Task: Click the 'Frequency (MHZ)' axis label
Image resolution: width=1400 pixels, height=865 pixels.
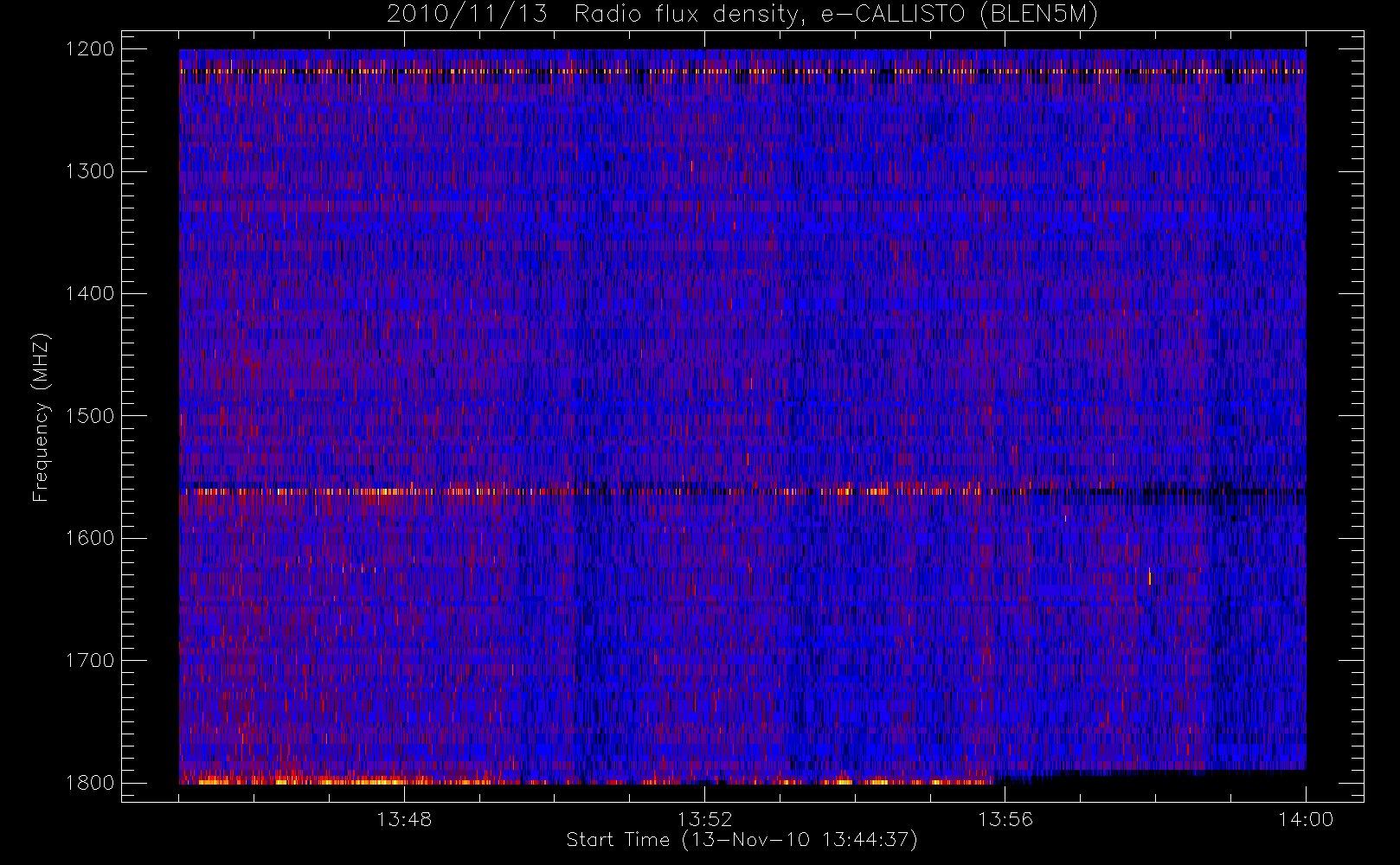Action: [40, 417]
